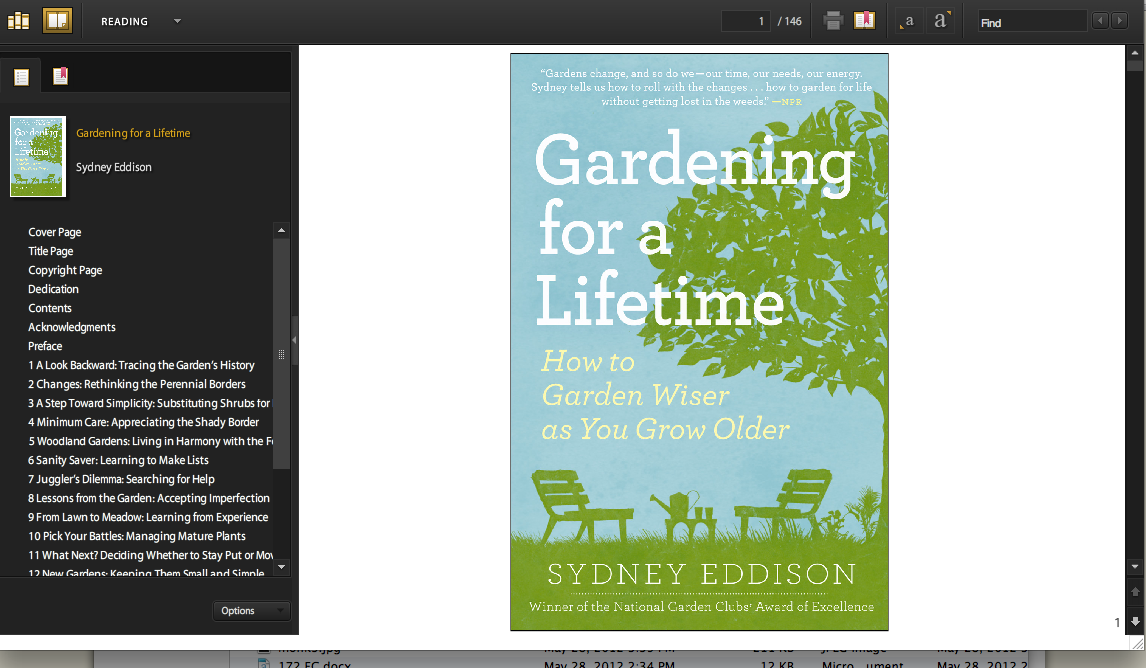Viewport: 1146px width, 668px height.
Task: Go to next page arrow at bottom right
Action: pos(1135,621)
